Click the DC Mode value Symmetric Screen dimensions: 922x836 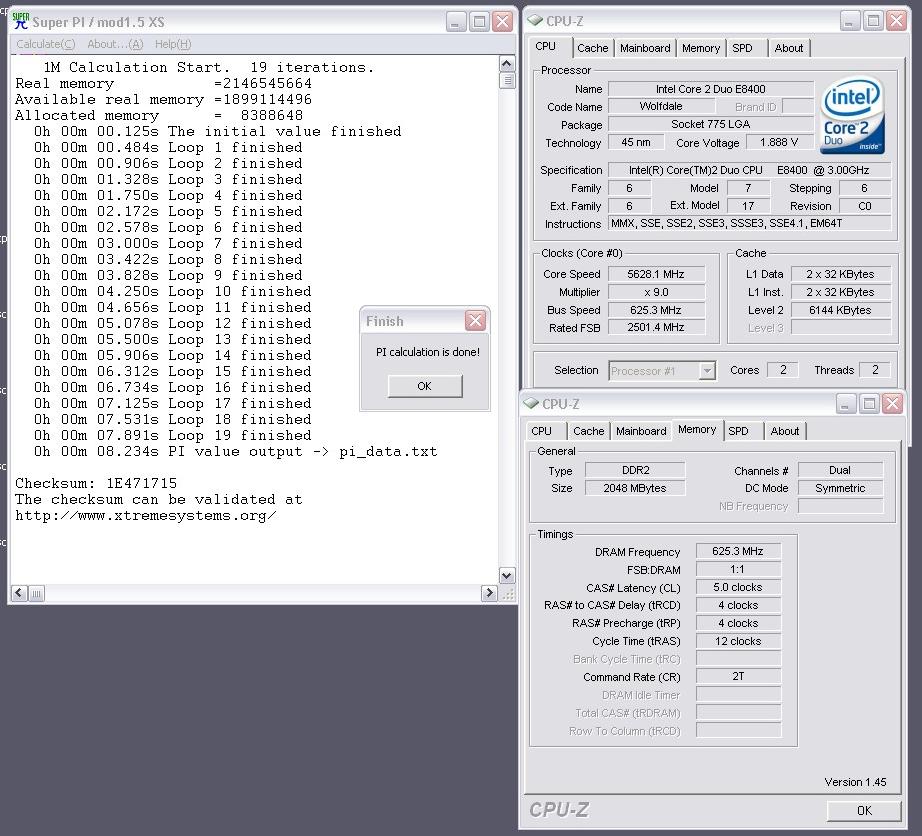point(840,488)
